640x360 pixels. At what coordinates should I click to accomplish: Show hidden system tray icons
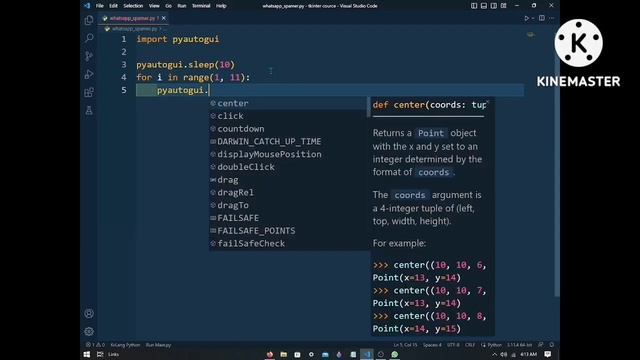[x=494, y=354]
